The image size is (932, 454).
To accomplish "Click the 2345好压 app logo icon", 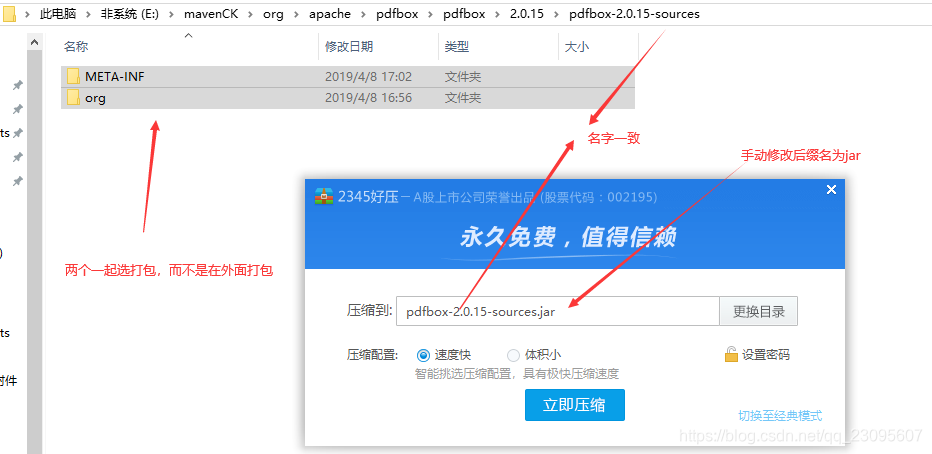I will (324, 196).
